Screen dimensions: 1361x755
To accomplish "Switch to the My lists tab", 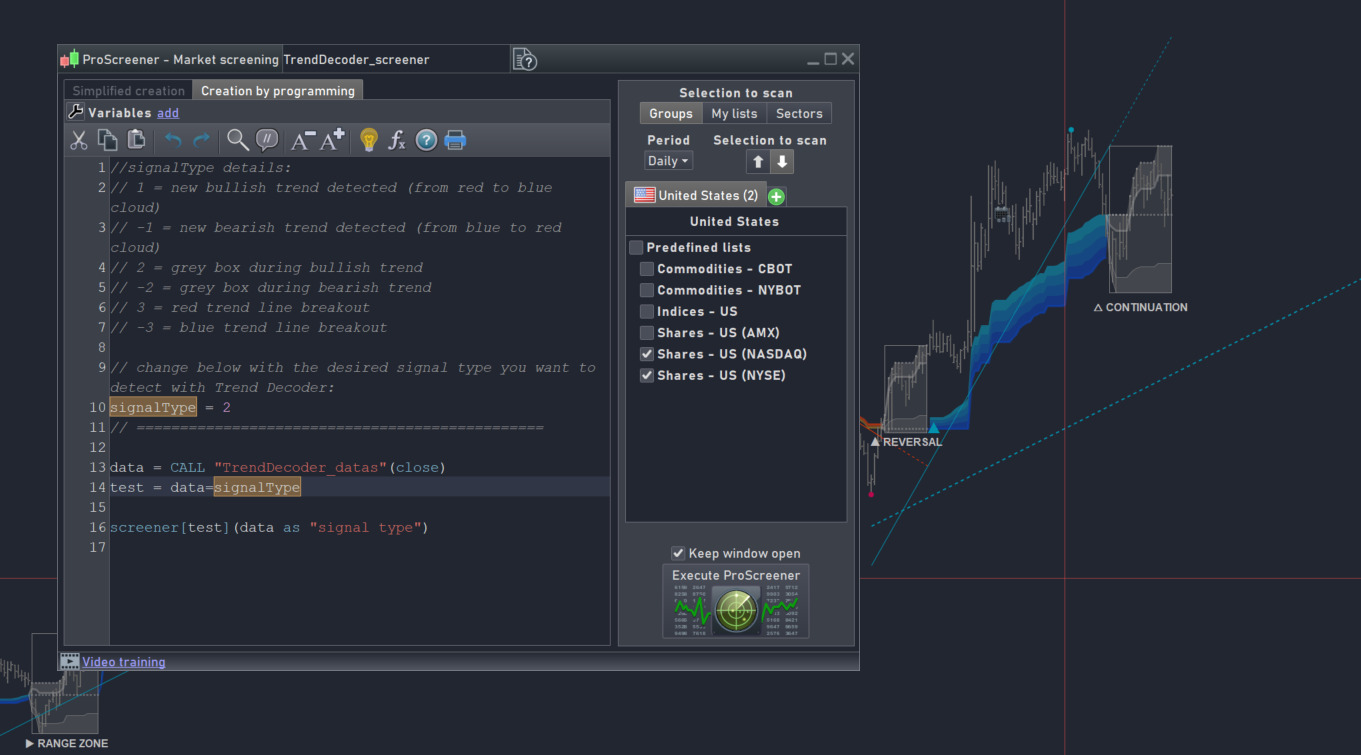I will pos(734,114).
